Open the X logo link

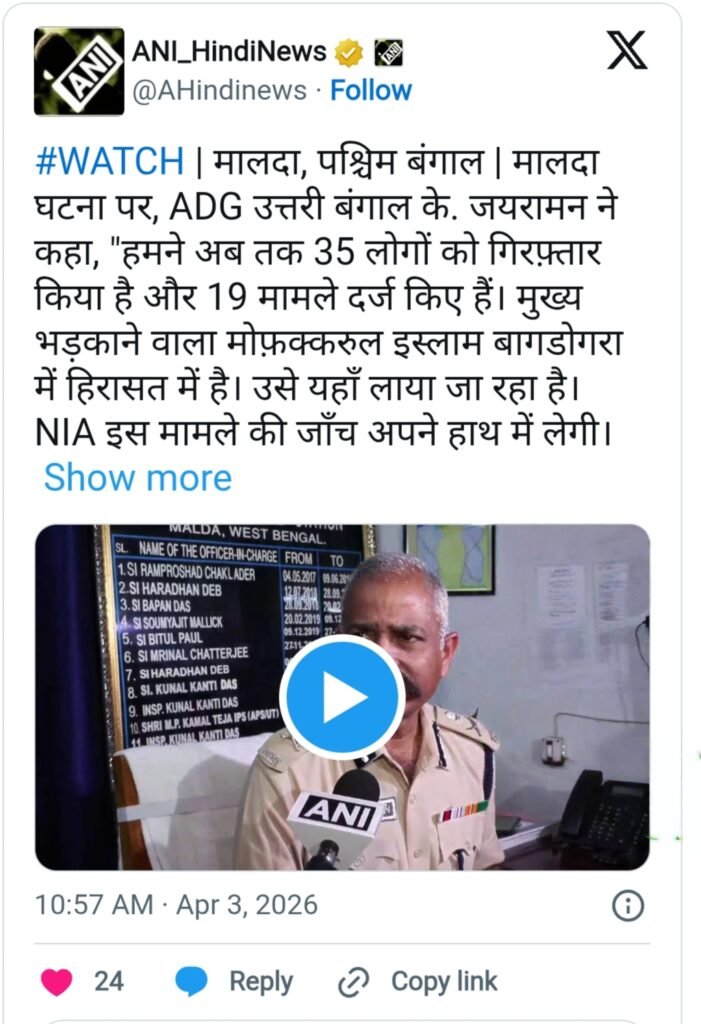pyautogui.click(x=627, y=50)
